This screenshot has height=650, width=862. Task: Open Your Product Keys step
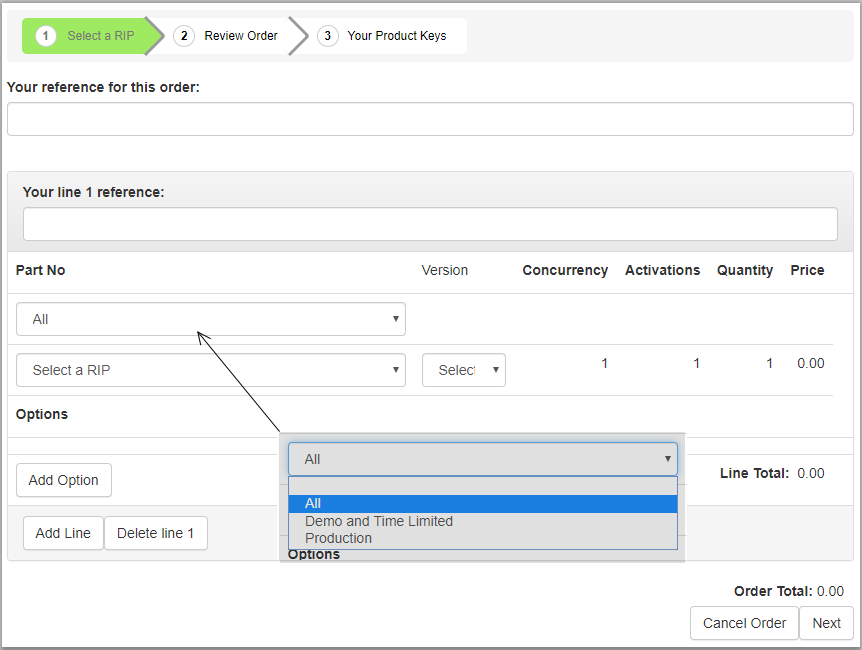[396, 36]
